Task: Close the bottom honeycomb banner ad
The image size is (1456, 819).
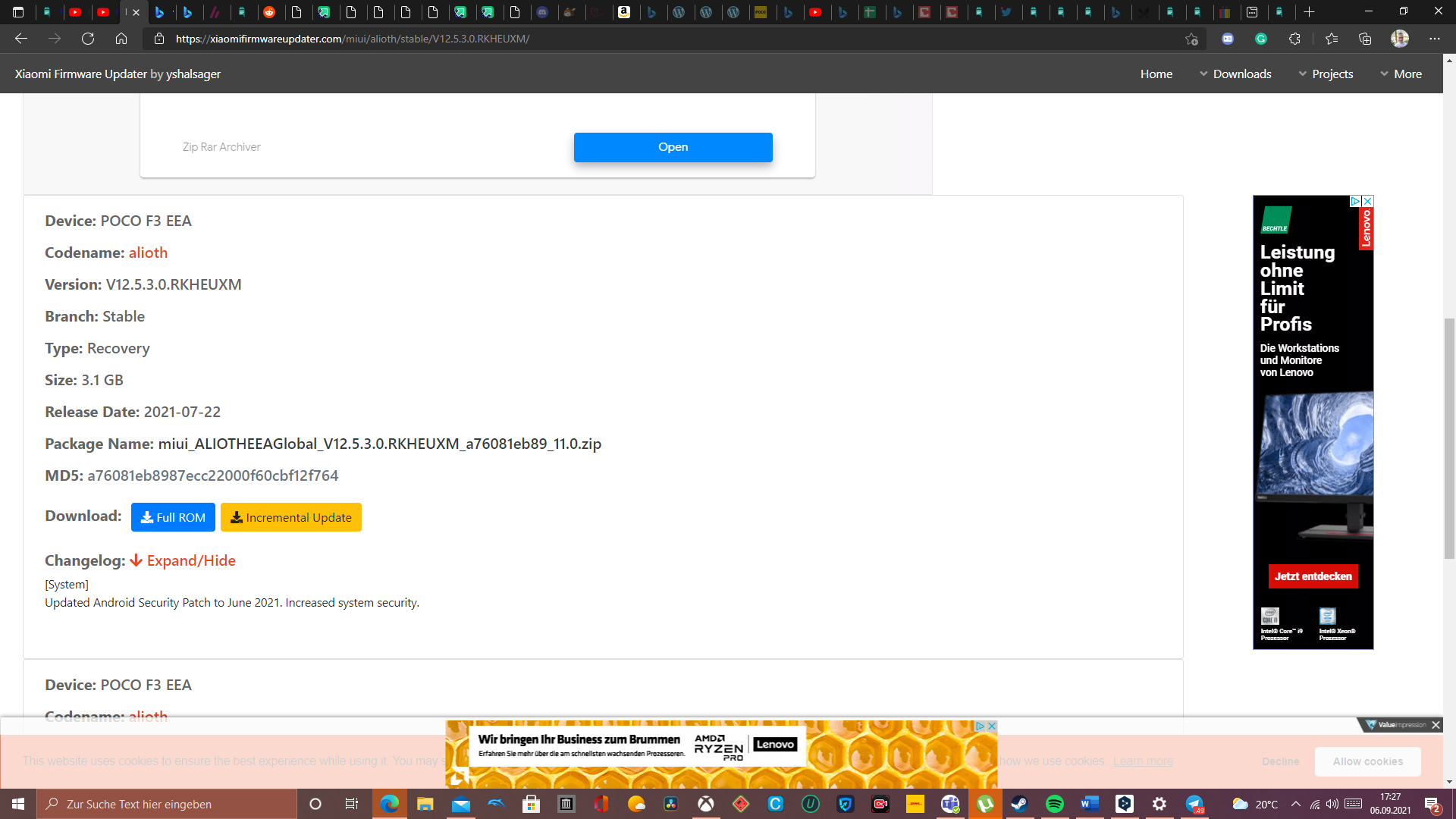Action: coord(991,726)
